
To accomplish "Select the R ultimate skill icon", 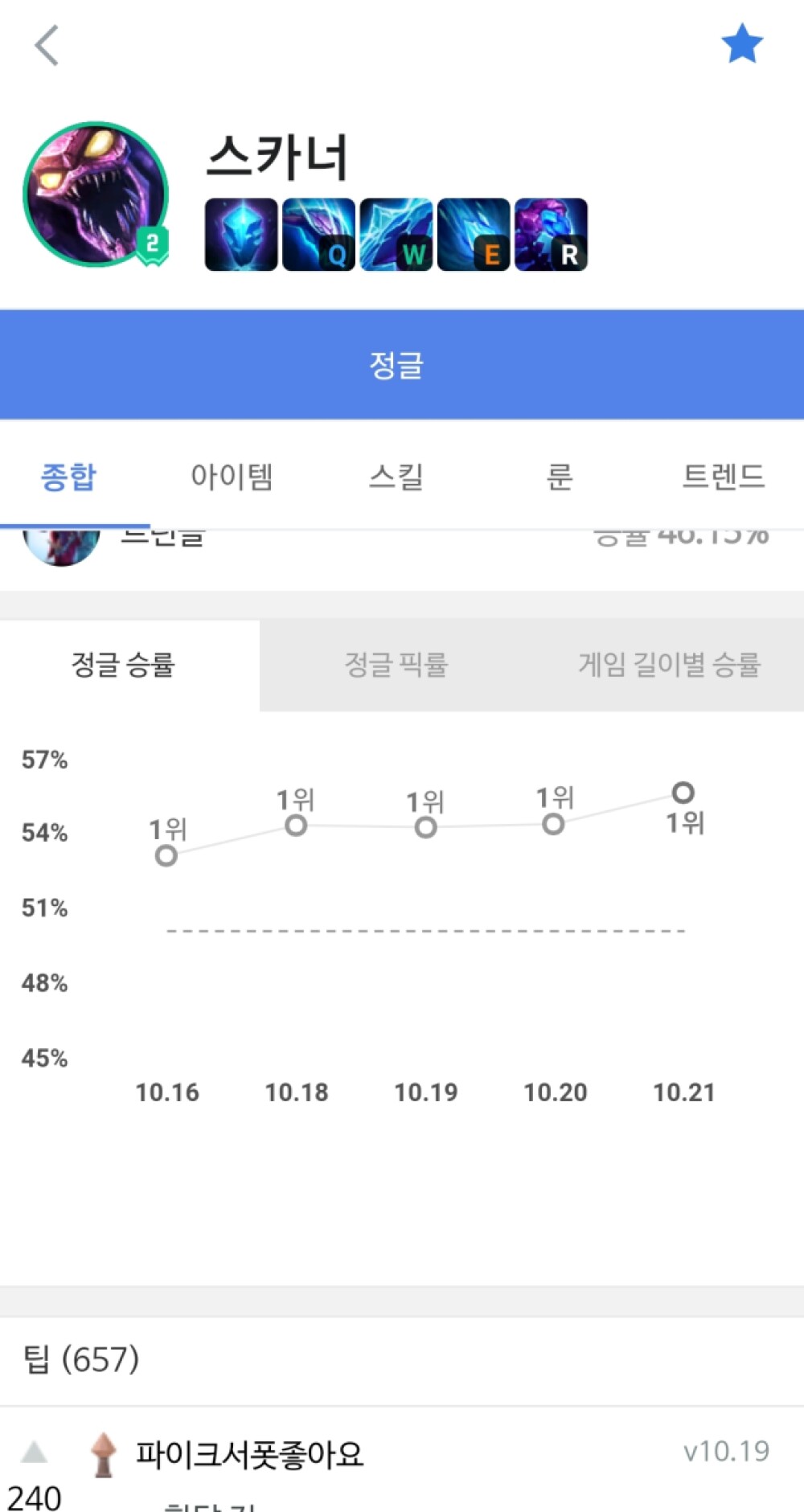I will (551, 235).
